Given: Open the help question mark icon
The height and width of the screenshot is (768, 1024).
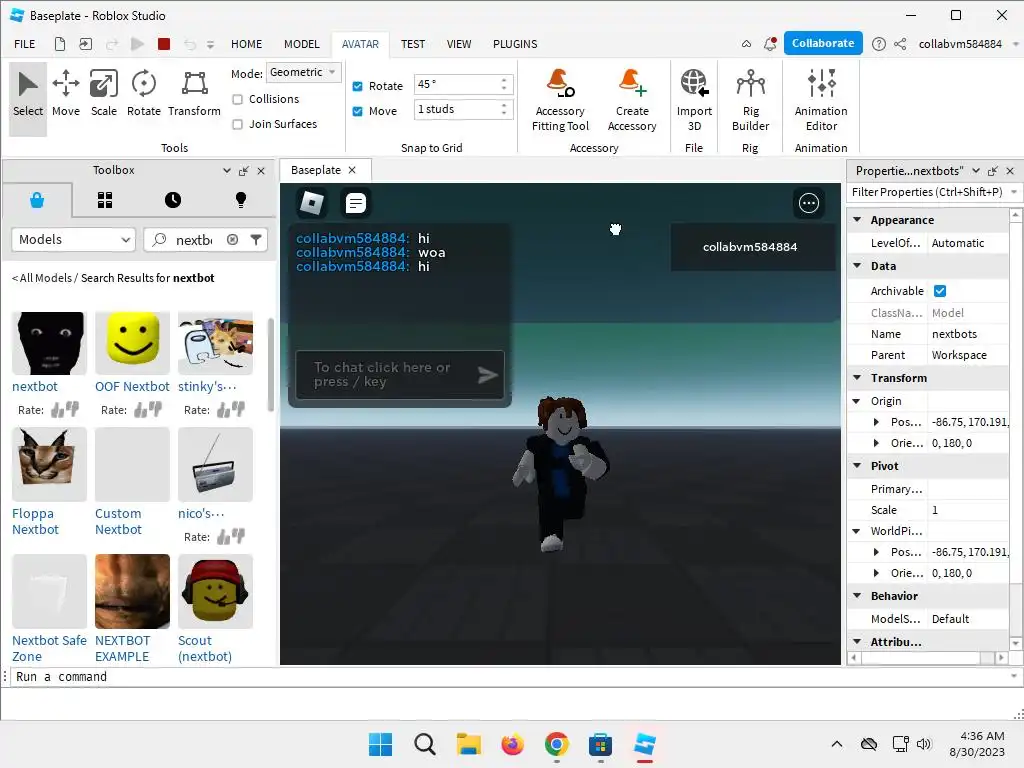Looking at the screenshot, I should (879, 44).
